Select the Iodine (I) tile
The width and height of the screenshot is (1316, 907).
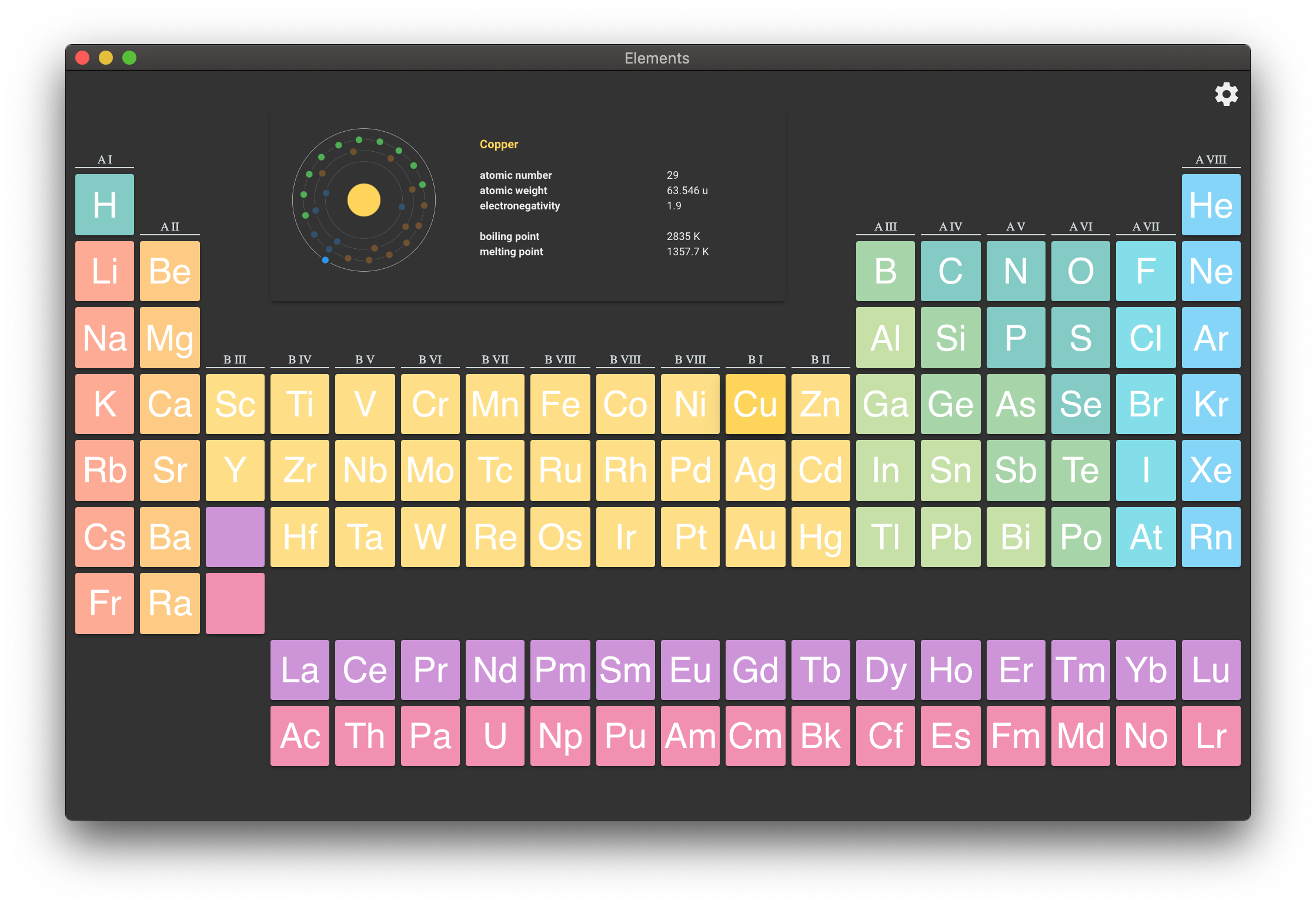click(1145, 471)
